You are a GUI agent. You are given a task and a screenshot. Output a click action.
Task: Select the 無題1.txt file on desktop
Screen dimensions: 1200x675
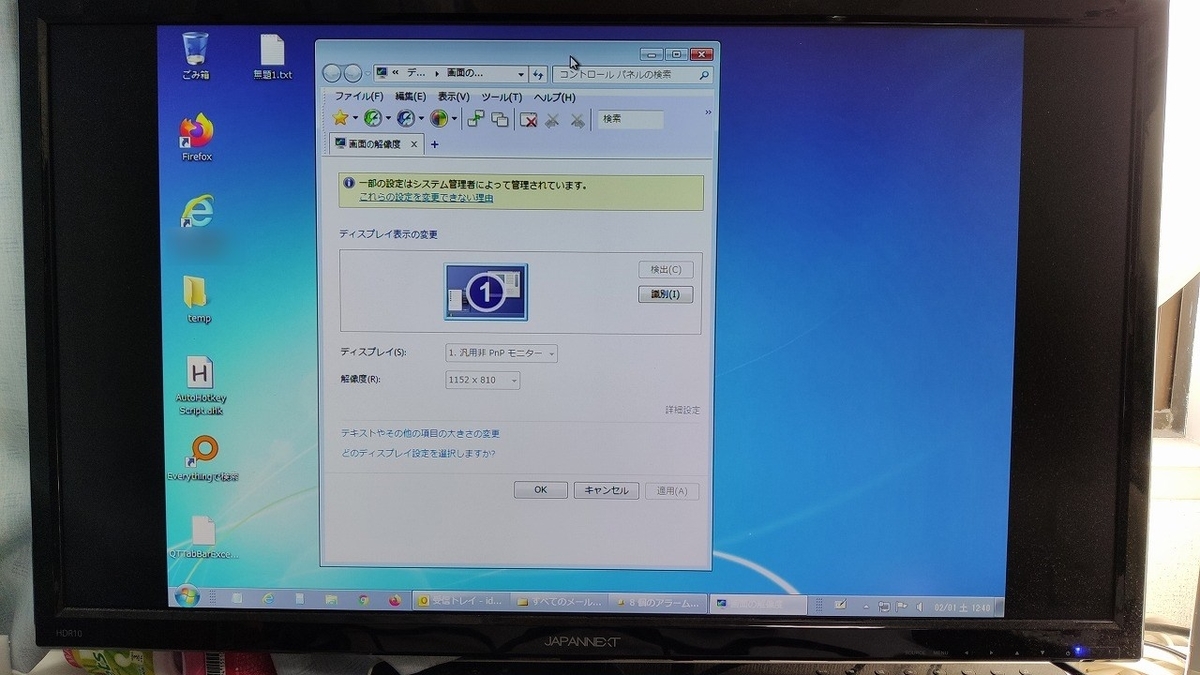click(x=272, y=58)
